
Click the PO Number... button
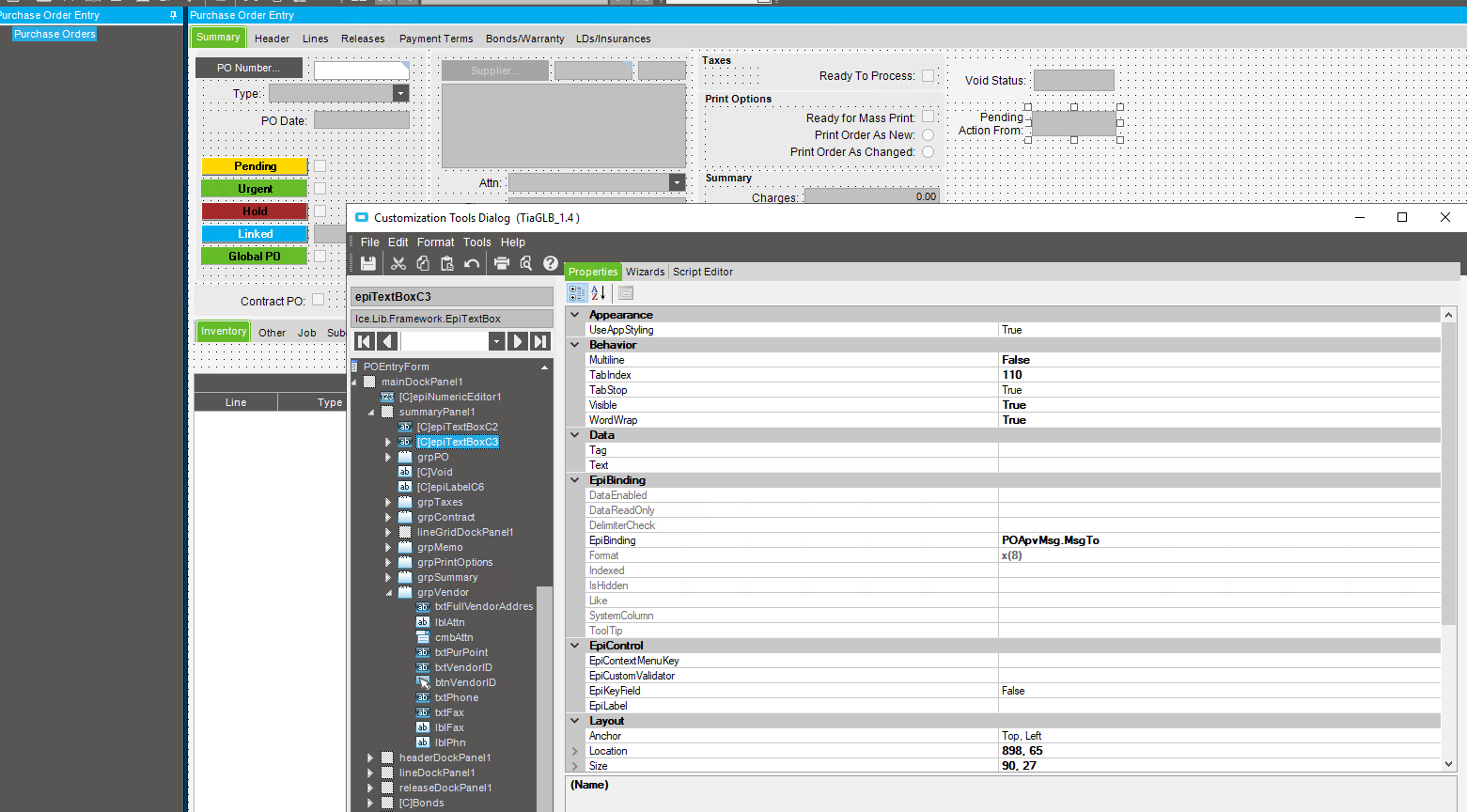tap(249, 68)
